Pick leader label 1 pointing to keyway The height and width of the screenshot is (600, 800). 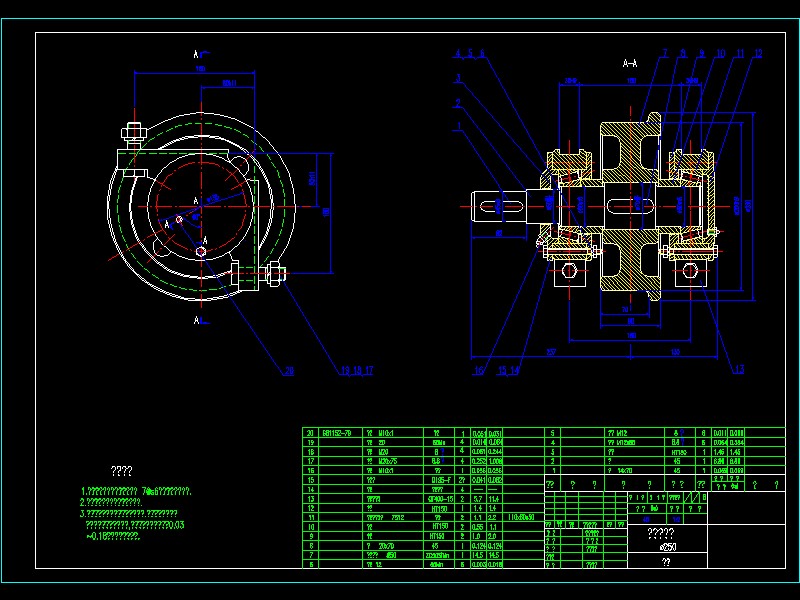point(459,126)
